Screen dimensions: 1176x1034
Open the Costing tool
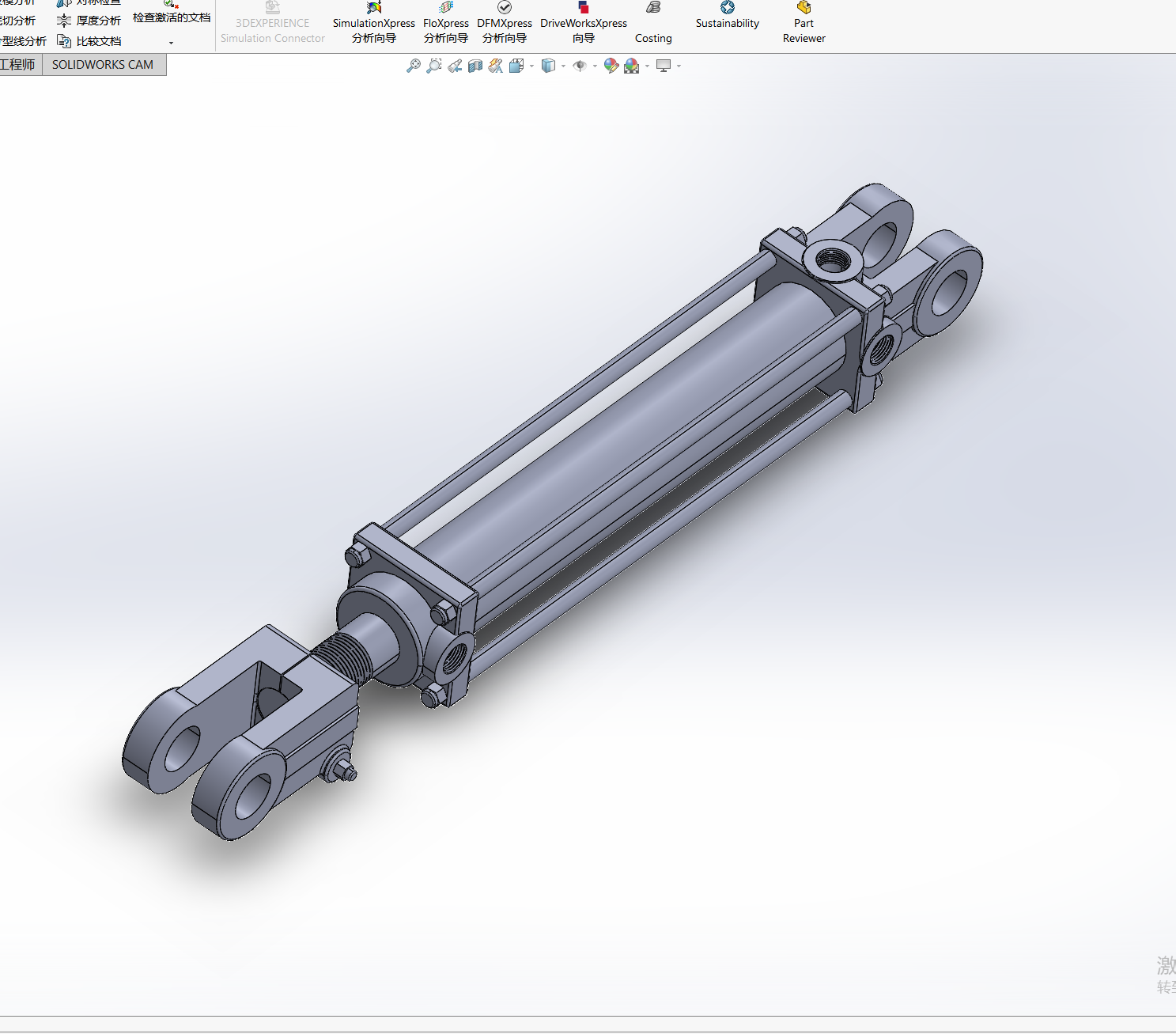coord(653,23)
